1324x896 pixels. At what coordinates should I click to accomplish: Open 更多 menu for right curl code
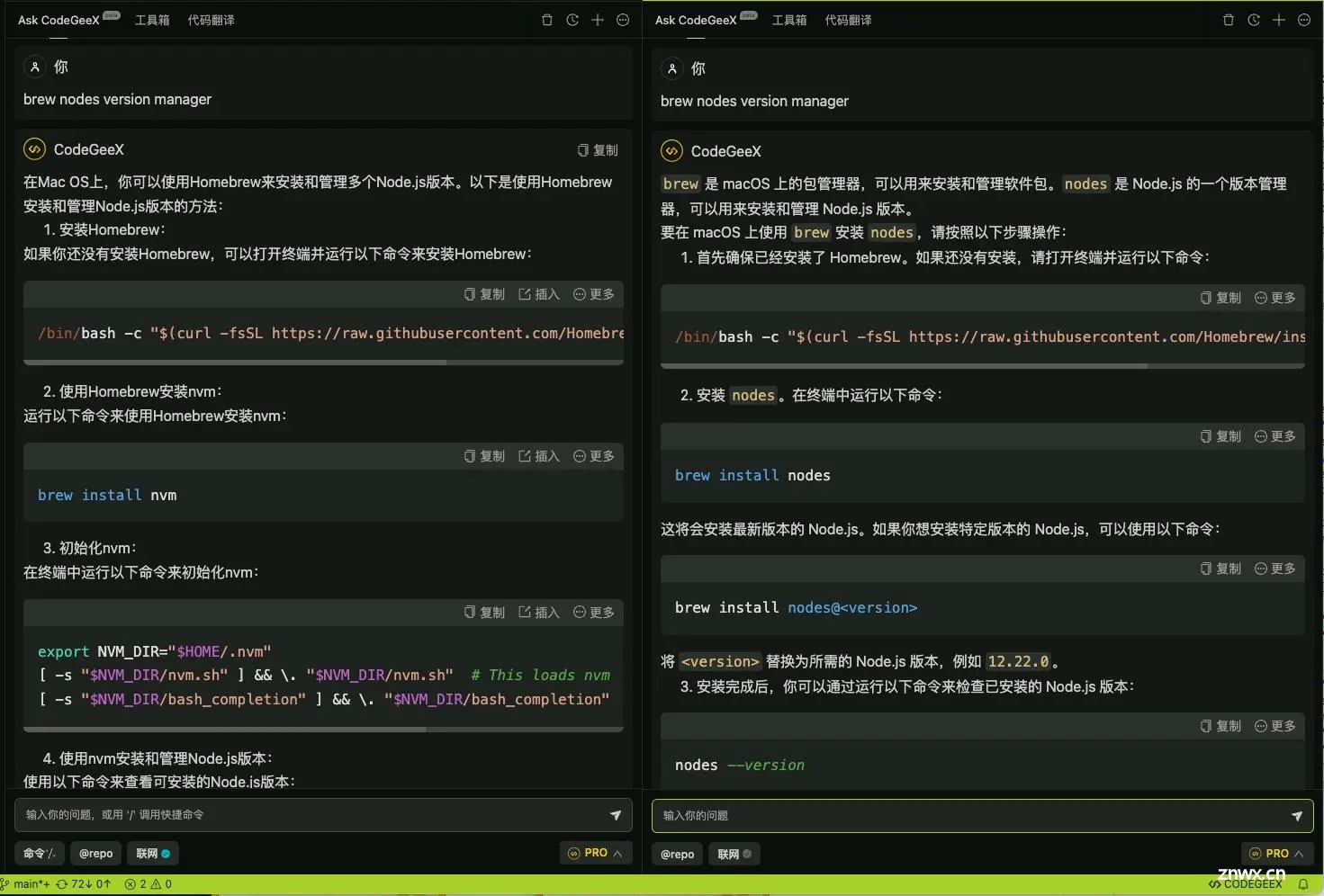[1275, 298]
